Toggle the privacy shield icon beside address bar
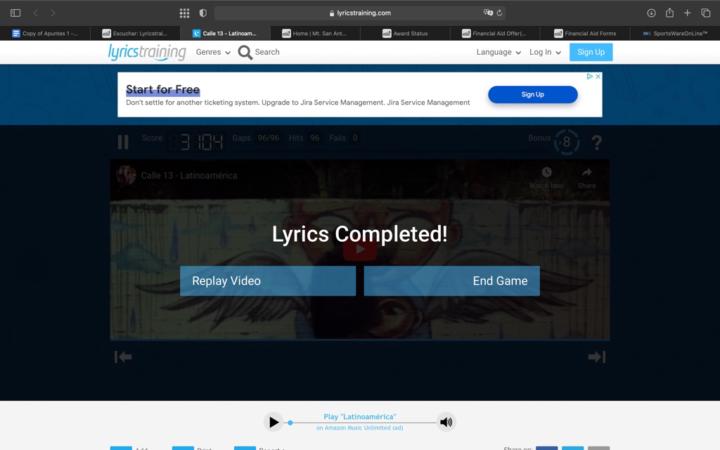 tap(203, 13)
